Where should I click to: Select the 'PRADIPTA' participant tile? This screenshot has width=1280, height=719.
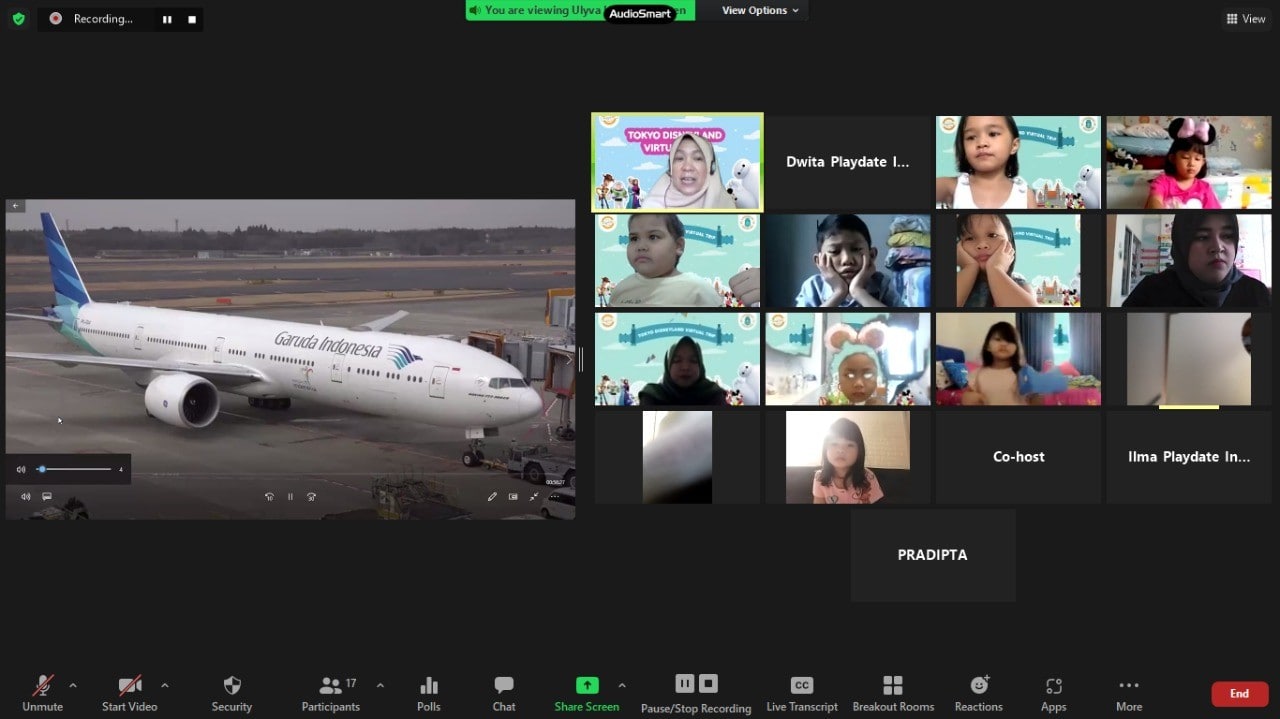pyautogui.click(x=933, y=555)
